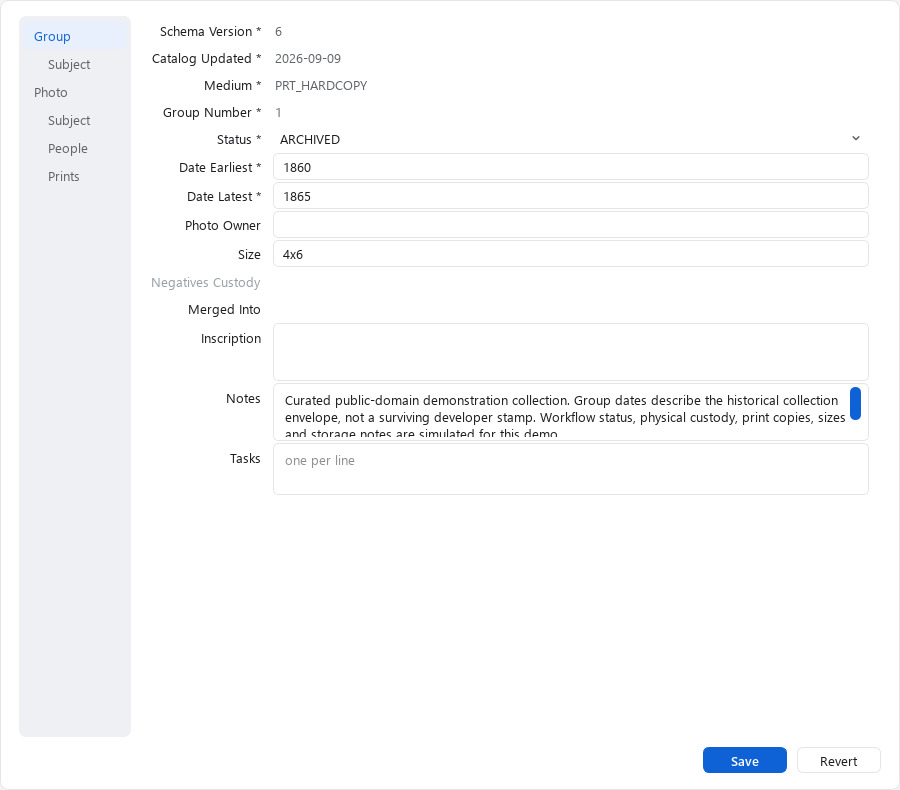Click the Negatives Custody label
This screenshot has height=790, width=900.
[205, 282]
